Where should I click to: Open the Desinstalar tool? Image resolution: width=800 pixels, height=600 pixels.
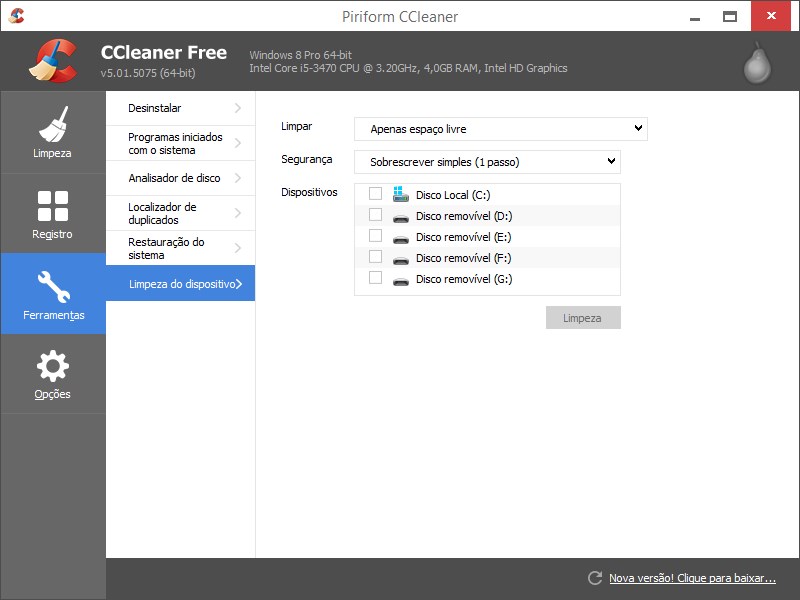click(x=180, y=108)
